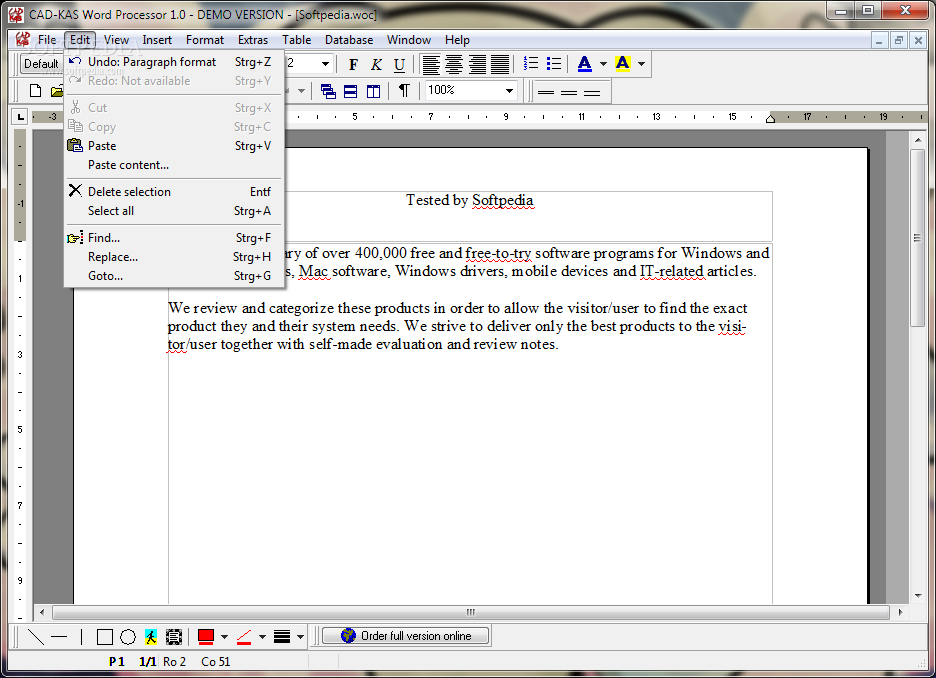Toggle underline formatting with the U button
The height and width of the screenshot is (678, 936).
(399, 64)
